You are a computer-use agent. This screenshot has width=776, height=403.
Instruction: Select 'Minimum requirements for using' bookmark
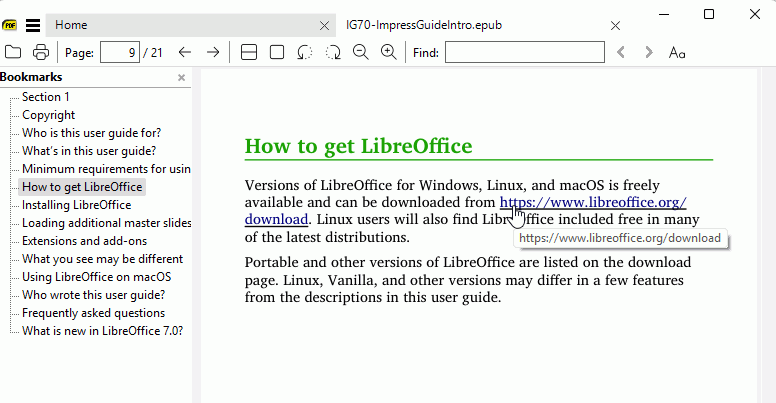[x=105, y=169]
